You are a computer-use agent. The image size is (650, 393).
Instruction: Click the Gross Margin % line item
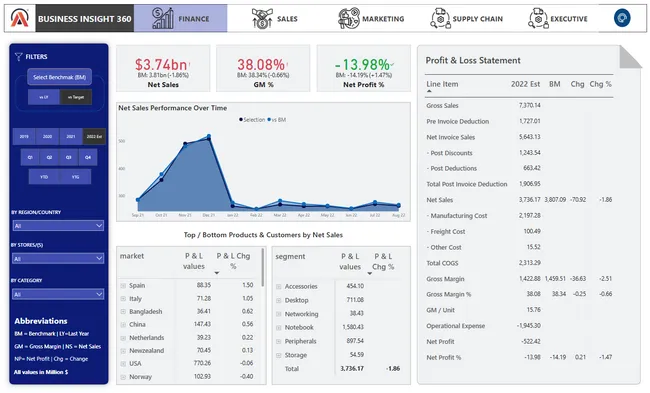[449, 294]
